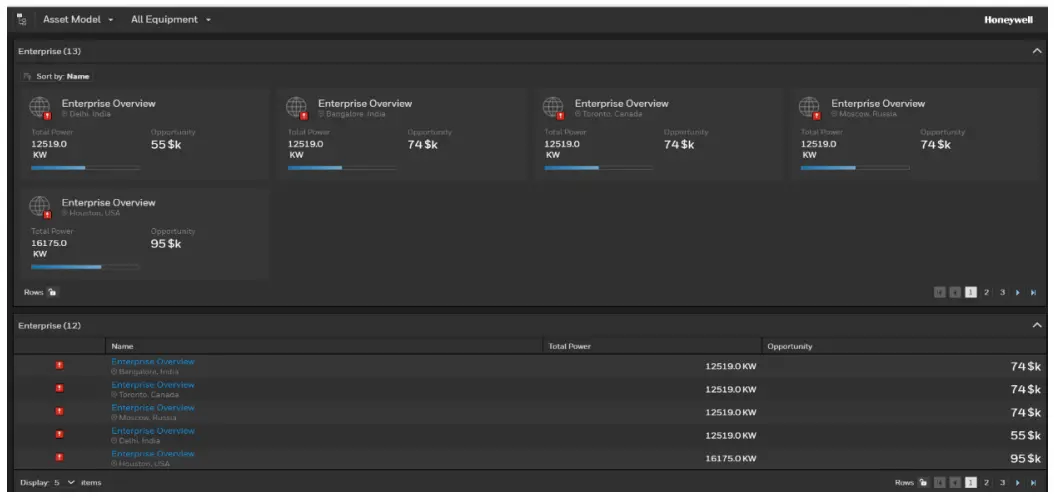Click red alert icon in Moscow table row
Screen dimensions: 1054x498
point(59,411)
